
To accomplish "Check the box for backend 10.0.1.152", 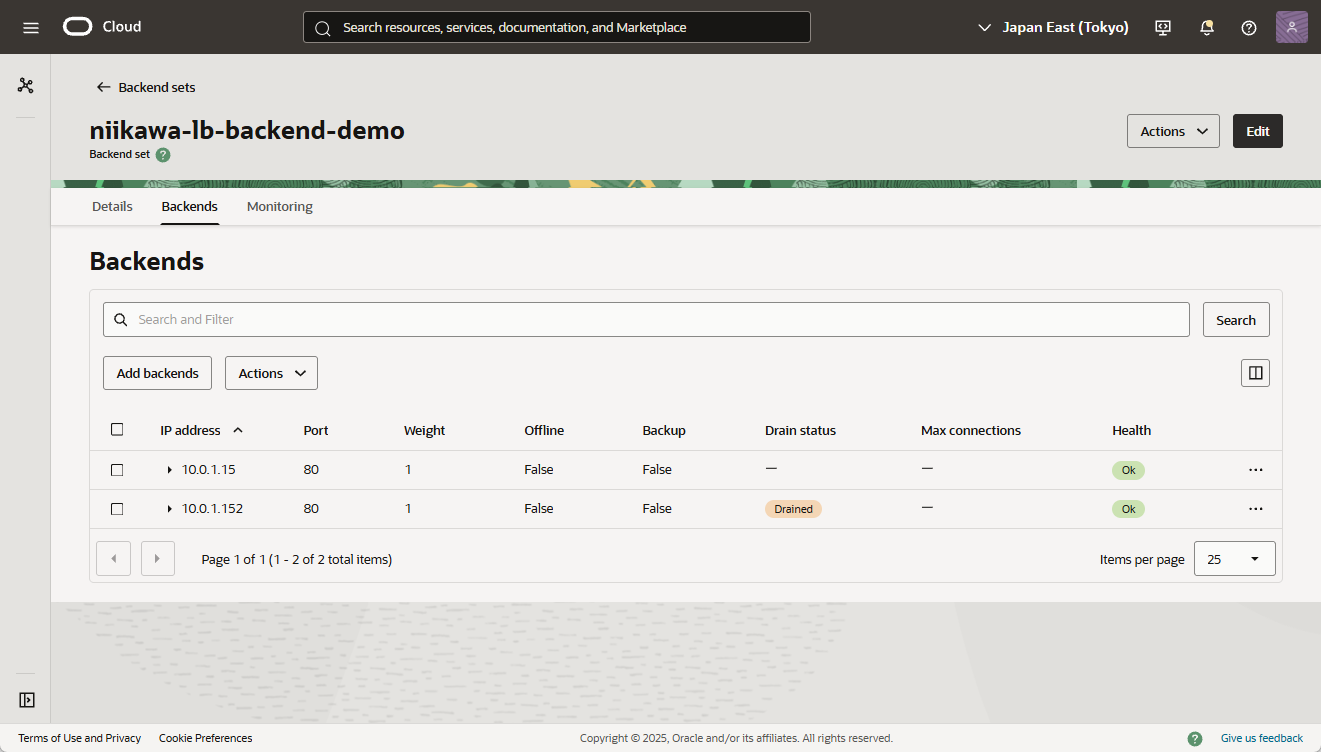I will (117, 509).
